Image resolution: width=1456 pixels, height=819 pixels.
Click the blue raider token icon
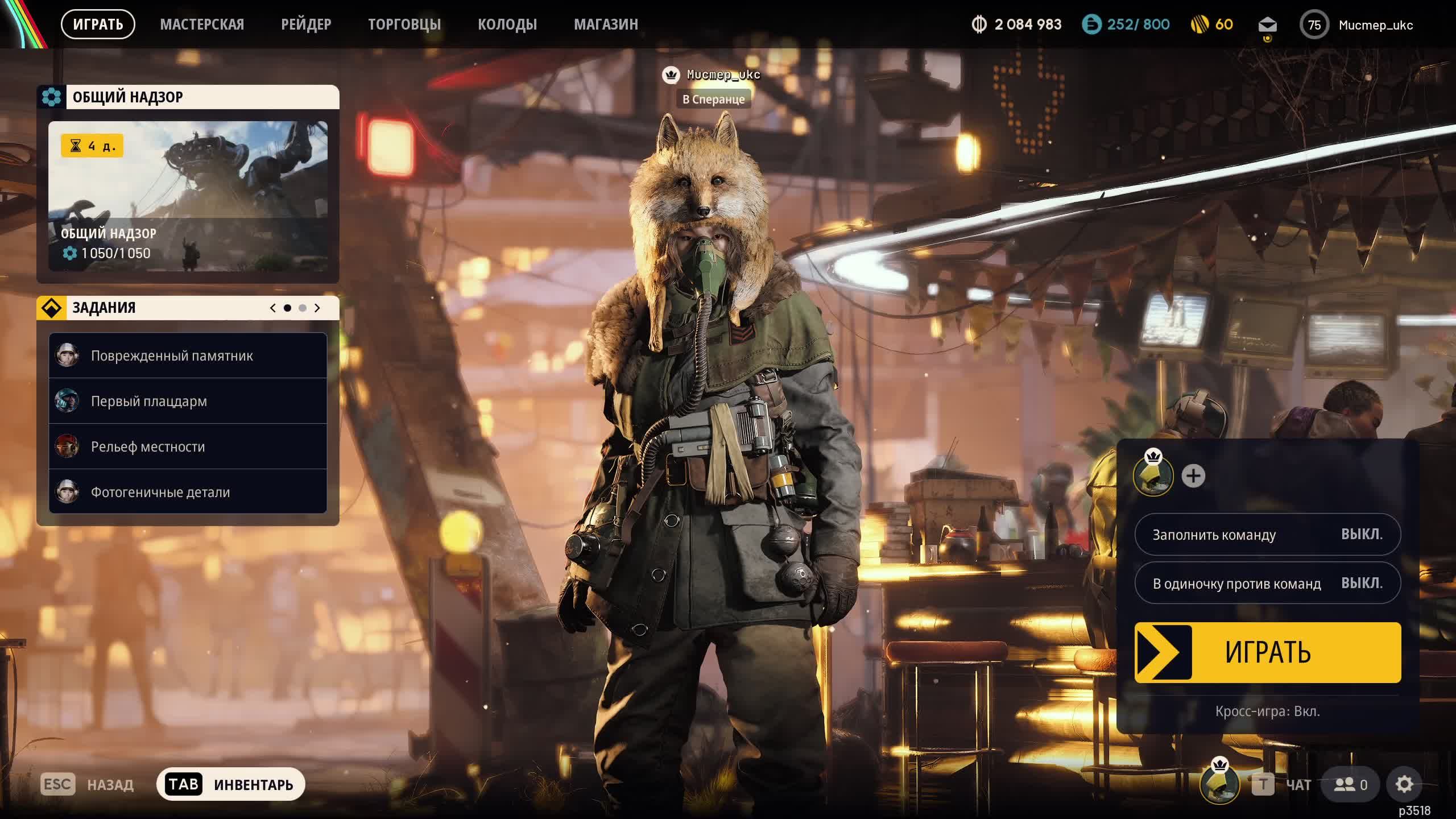coord(1091,24)
